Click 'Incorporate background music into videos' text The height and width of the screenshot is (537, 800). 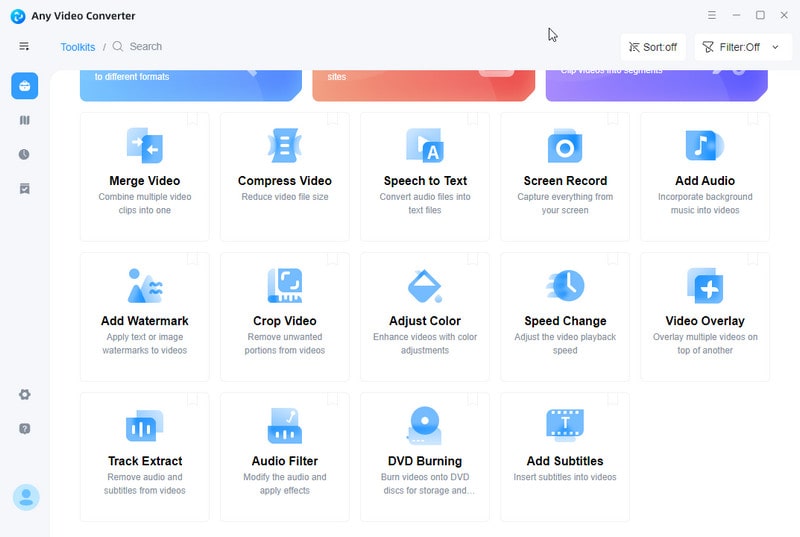(x=705, y=203)
